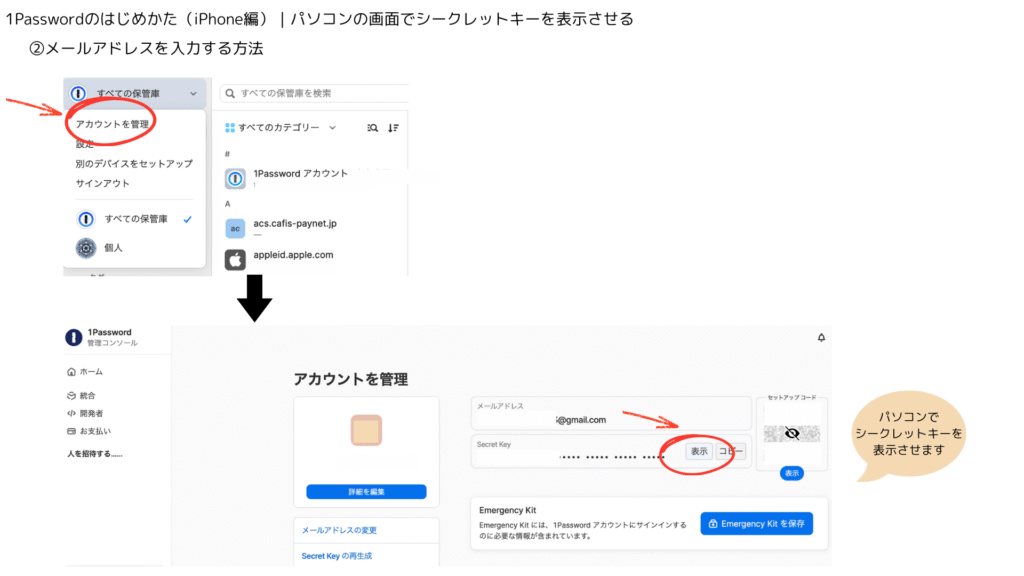Image resolution: width=1024 pixels, height=576 pixels.
Task: Toggle the hidden-eye icon on setup code
Action: [792, 433]
